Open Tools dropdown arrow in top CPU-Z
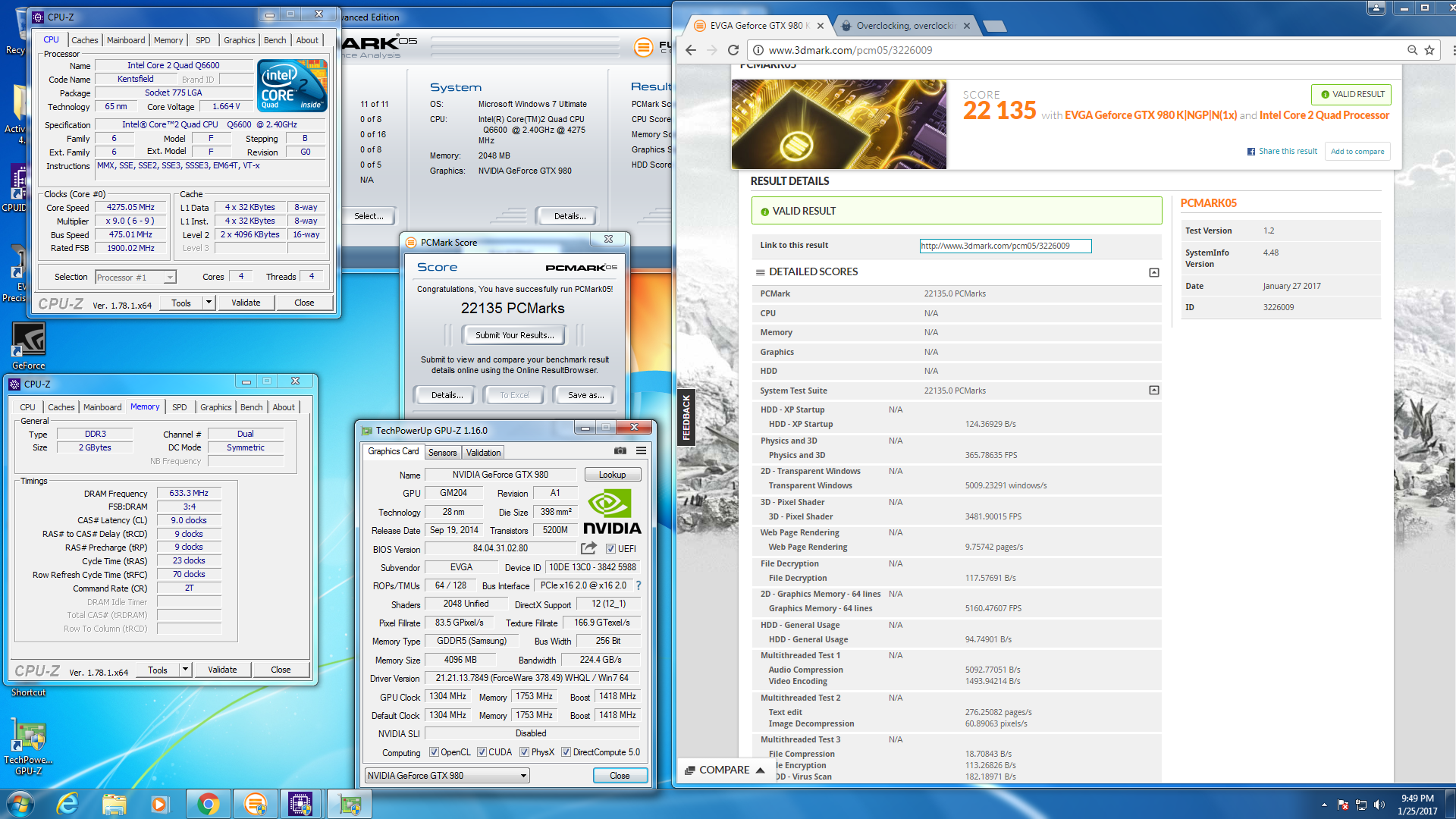Viewport: 1456px width, 819px height. pos(209,303)
